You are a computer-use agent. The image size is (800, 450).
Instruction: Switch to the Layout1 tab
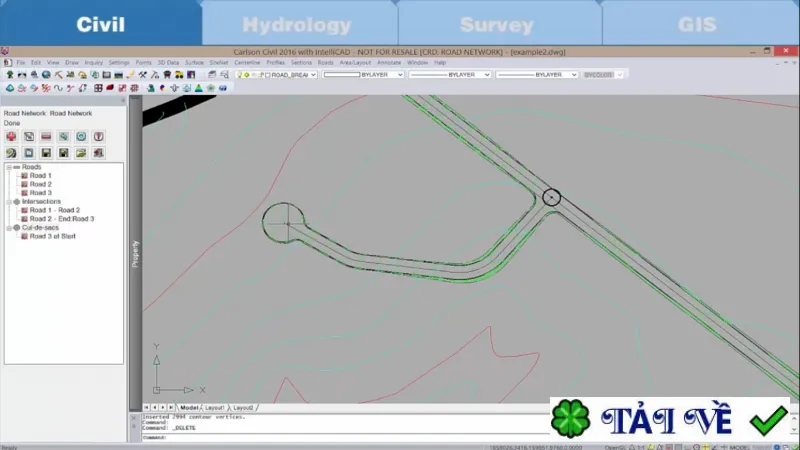click(214, 408)
